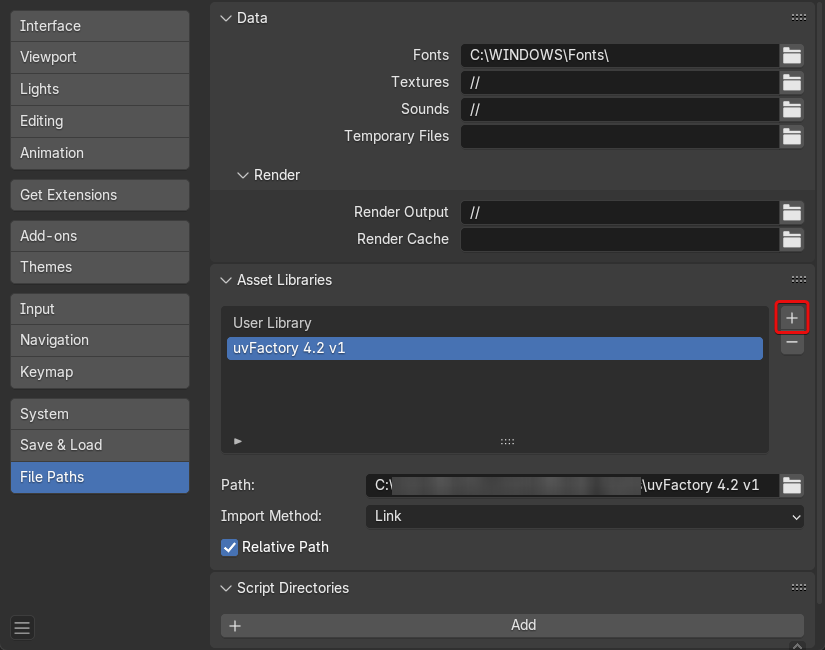Click the Sounds path input field
Viewport: 825px width, 650px height.
click(x=620, y=109)
